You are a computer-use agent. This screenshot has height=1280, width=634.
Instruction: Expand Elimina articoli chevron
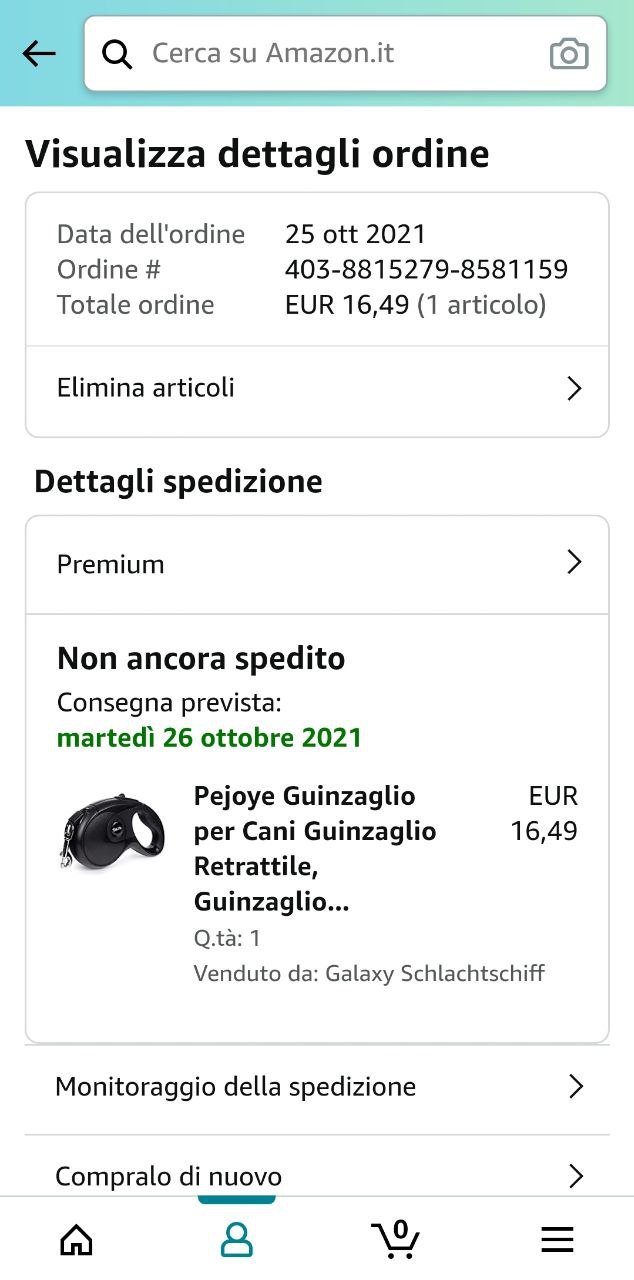click(x=574, y=388)
